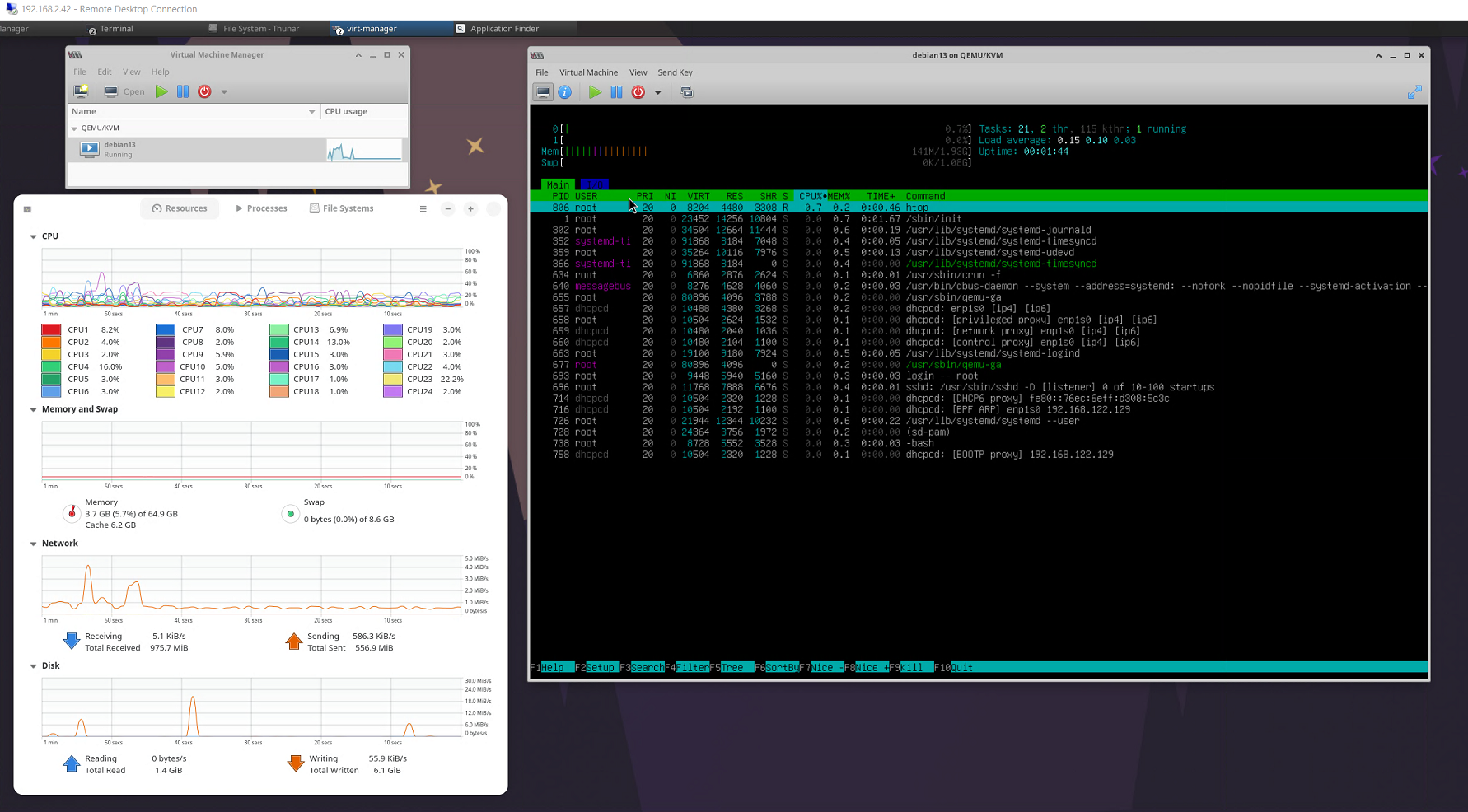Viewport: 1468px width, 812px height.
Task: Click the manage VM snapshots icon
Action: 686,92
